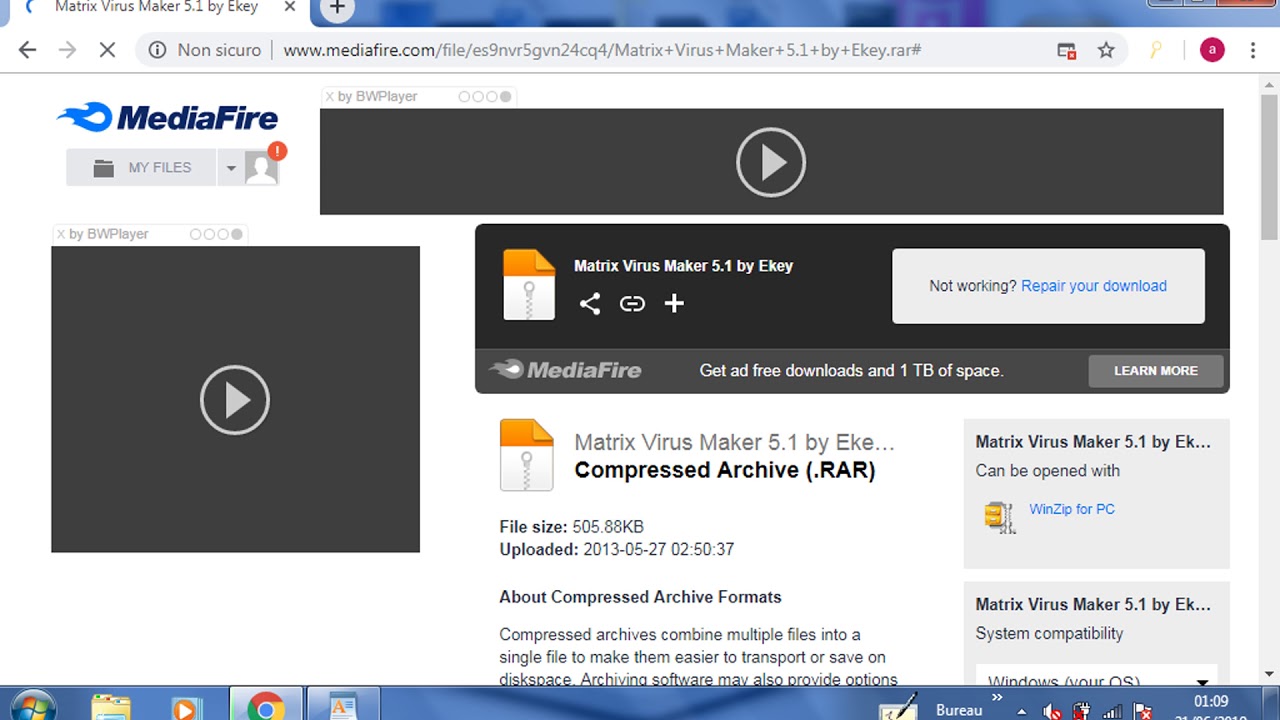
Task: Click the muted volume tray icon
Action: pos(1052,711)
